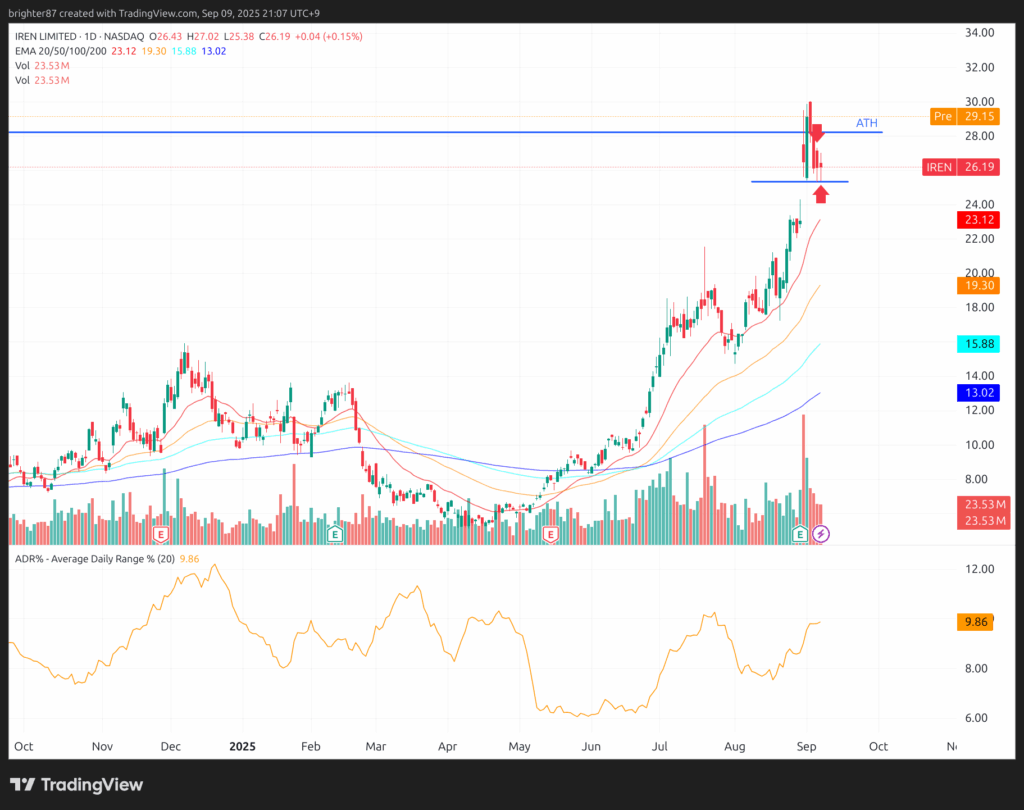Viewport: 1024px width, 810px height.
Task: Click the IREN 26.19 last price label
Action: click(x=961, y=167)
